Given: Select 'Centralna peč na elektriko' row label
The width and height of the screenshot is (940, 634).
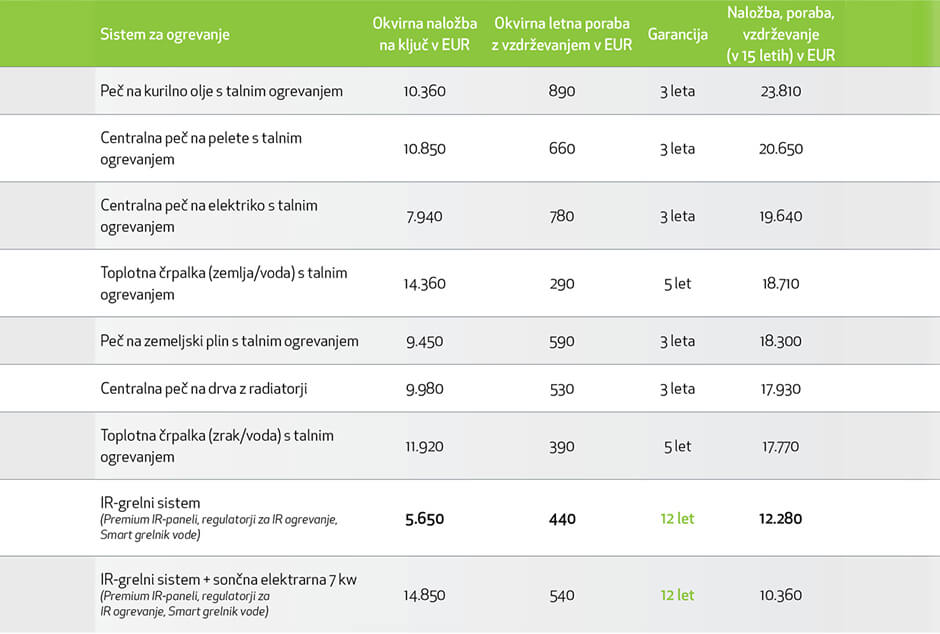Looking at the screenshot, I should (209, 216).
